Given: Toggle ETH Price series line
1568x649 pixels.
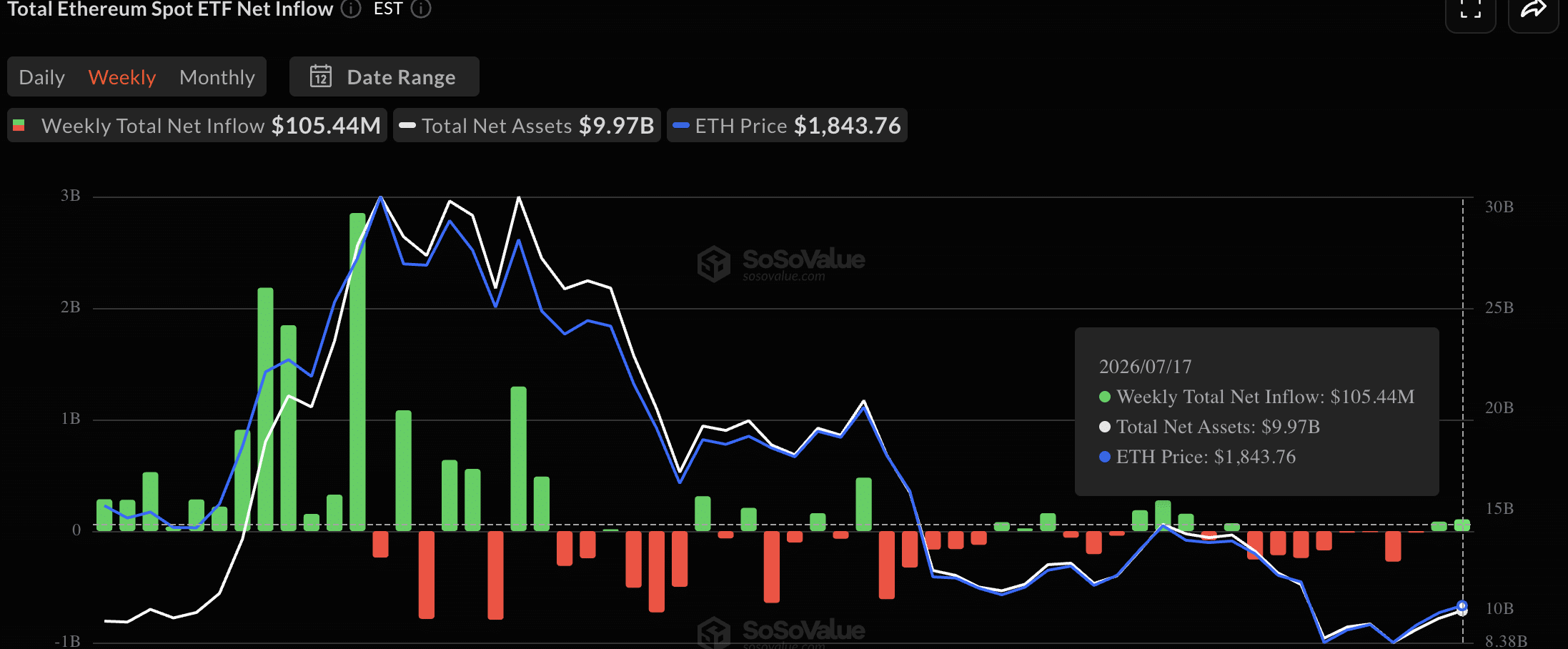Looking at the screenshot, I should click(787, 126).
